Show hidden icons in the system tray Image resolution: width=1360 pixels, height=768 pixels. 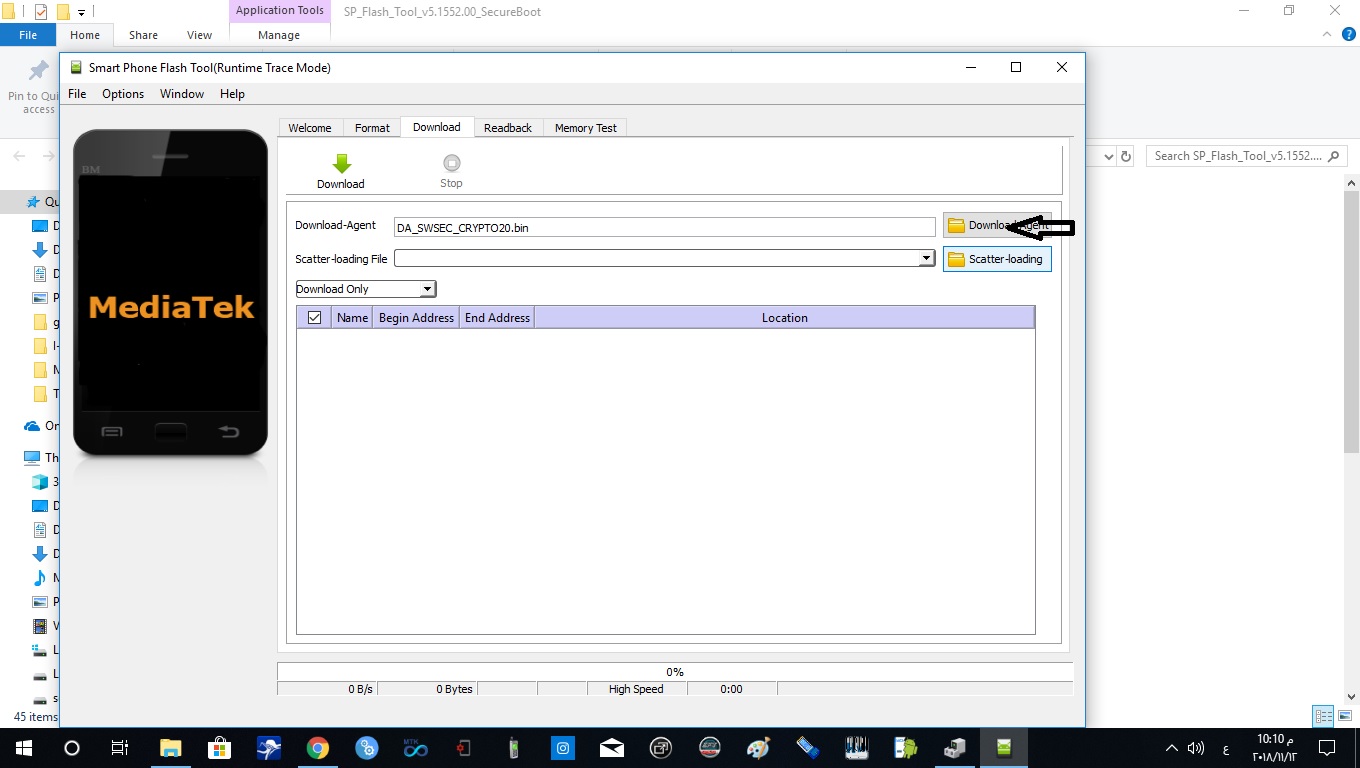(1172, 748)
